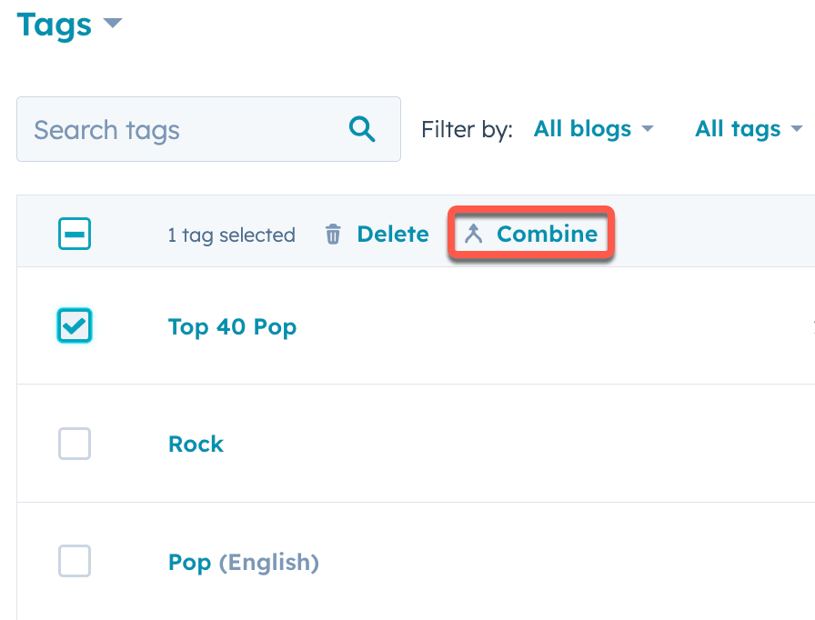Check the Pop (English) tag checkbox
815x620 pixels.
tap(74, 561)
